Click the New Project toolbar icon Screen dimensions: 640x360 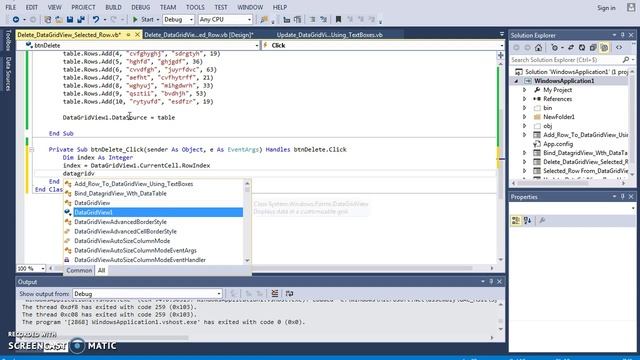pos(48,19)
